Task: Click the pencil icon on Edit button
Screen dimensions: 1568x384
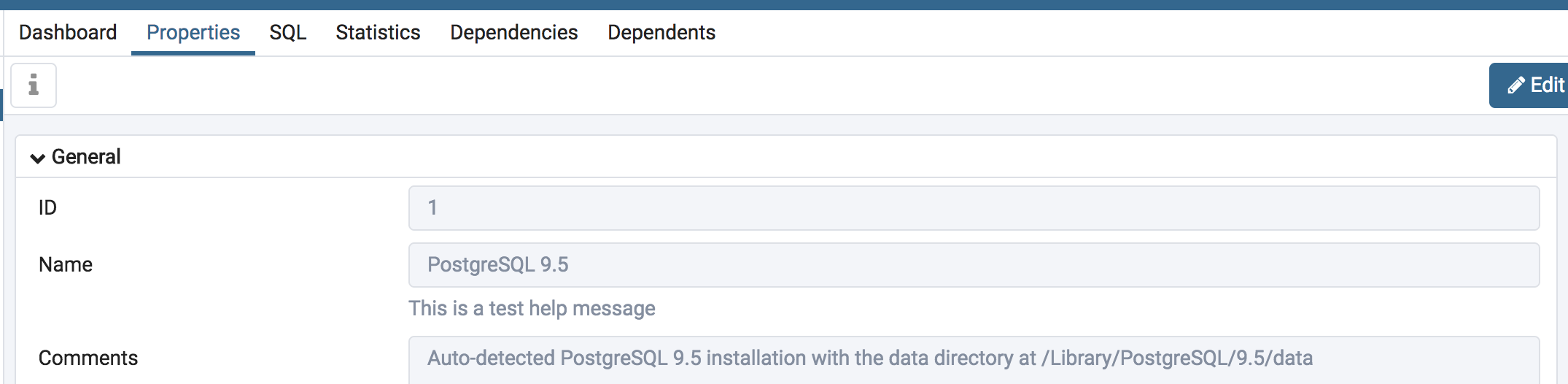Action: pos(1516,85)
